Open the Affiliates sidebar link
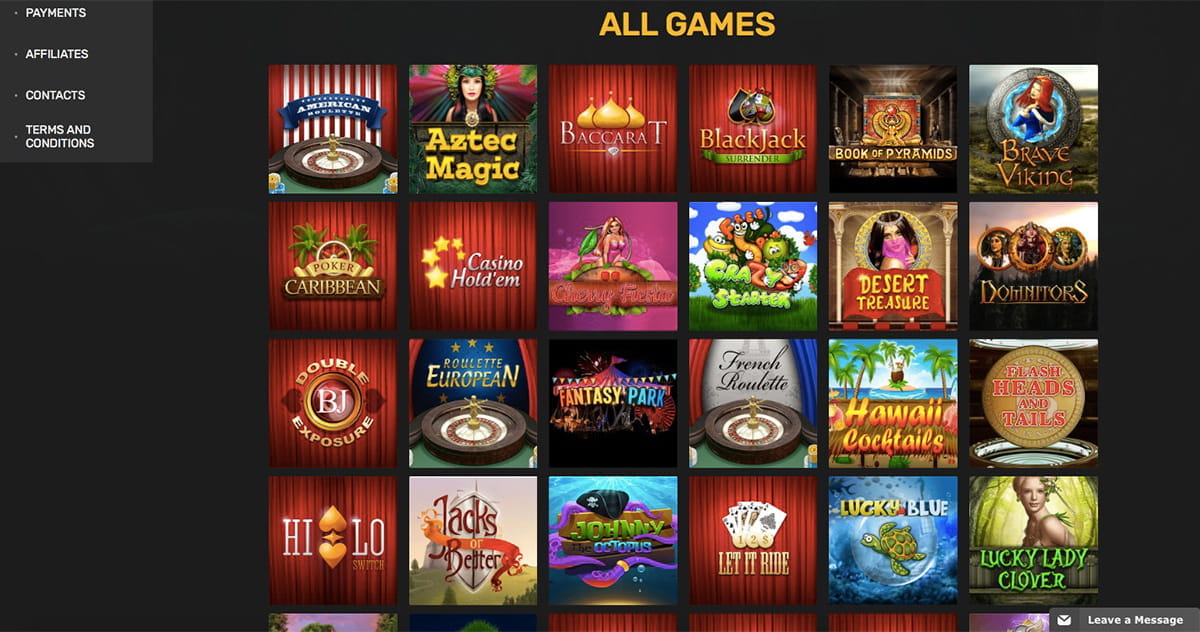 (57, 54)
